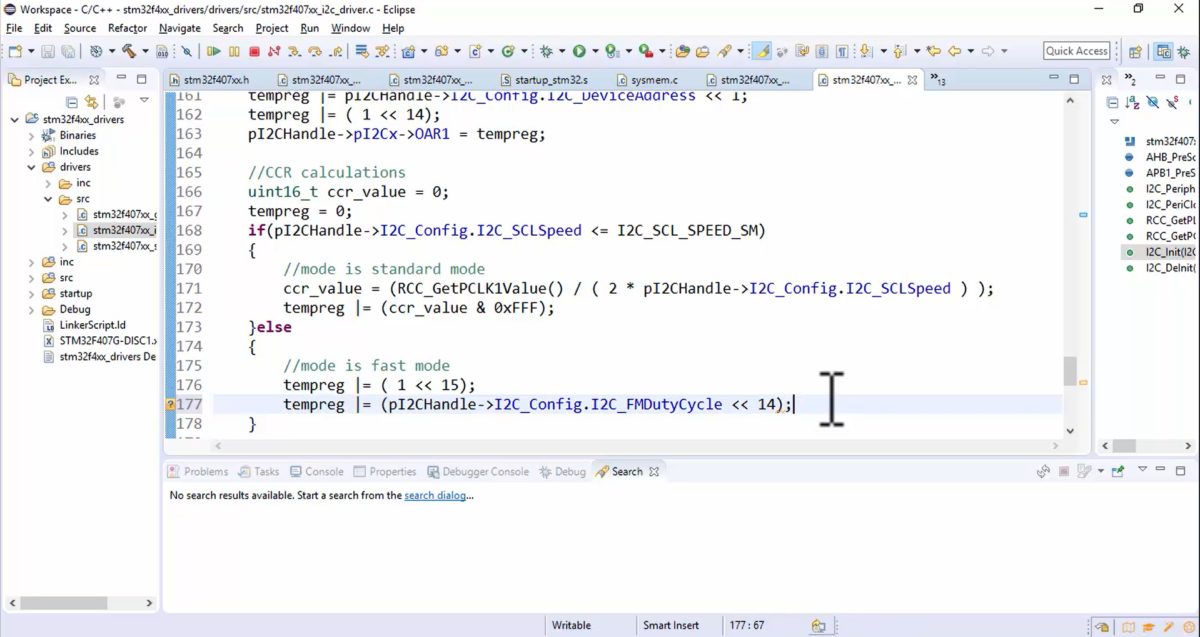Open the Search view menu triangle
1200x637 pixels.
(x=1143, y=470)
